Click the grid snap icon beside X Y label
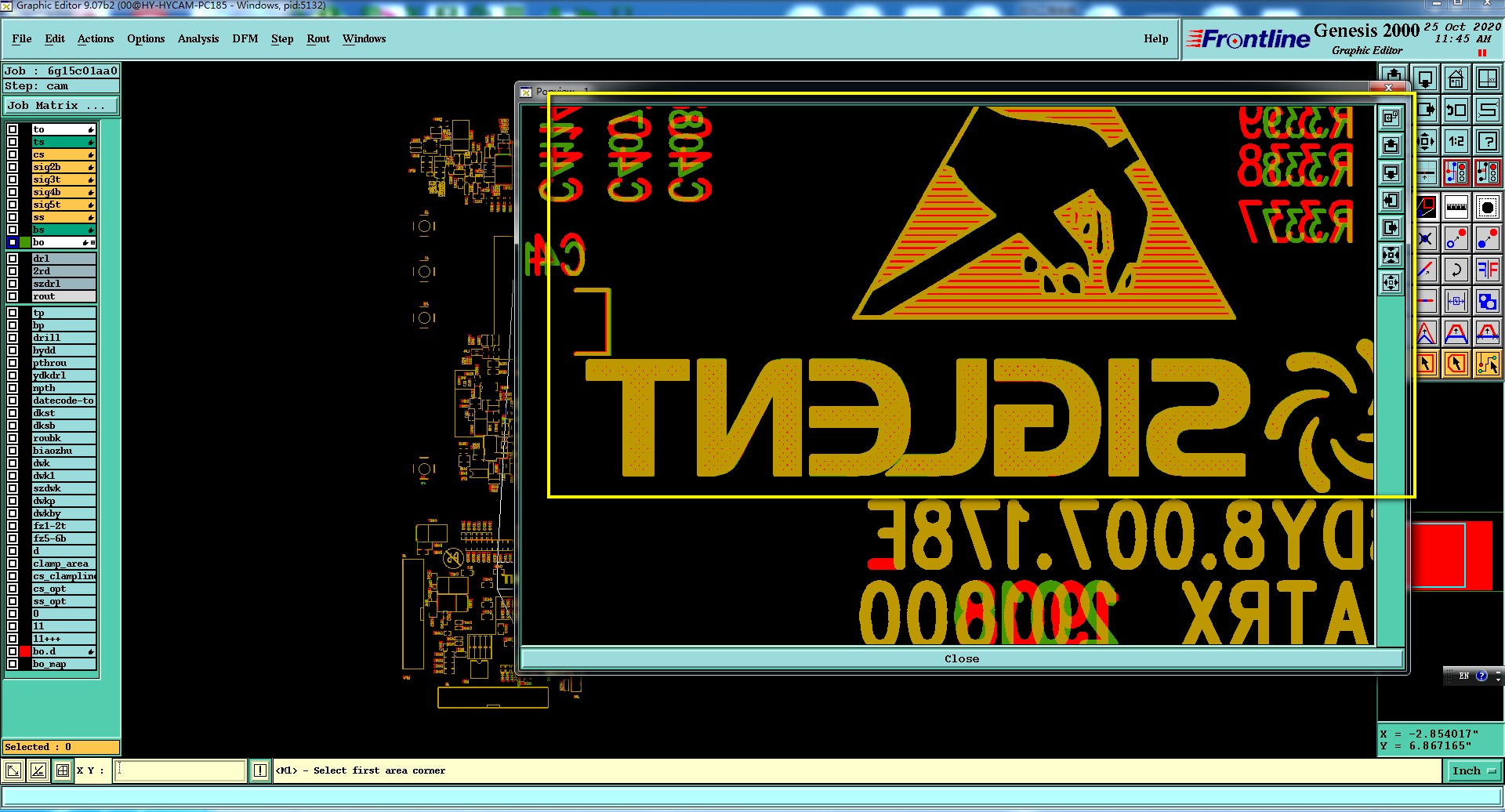 click(x=63, y=770)
